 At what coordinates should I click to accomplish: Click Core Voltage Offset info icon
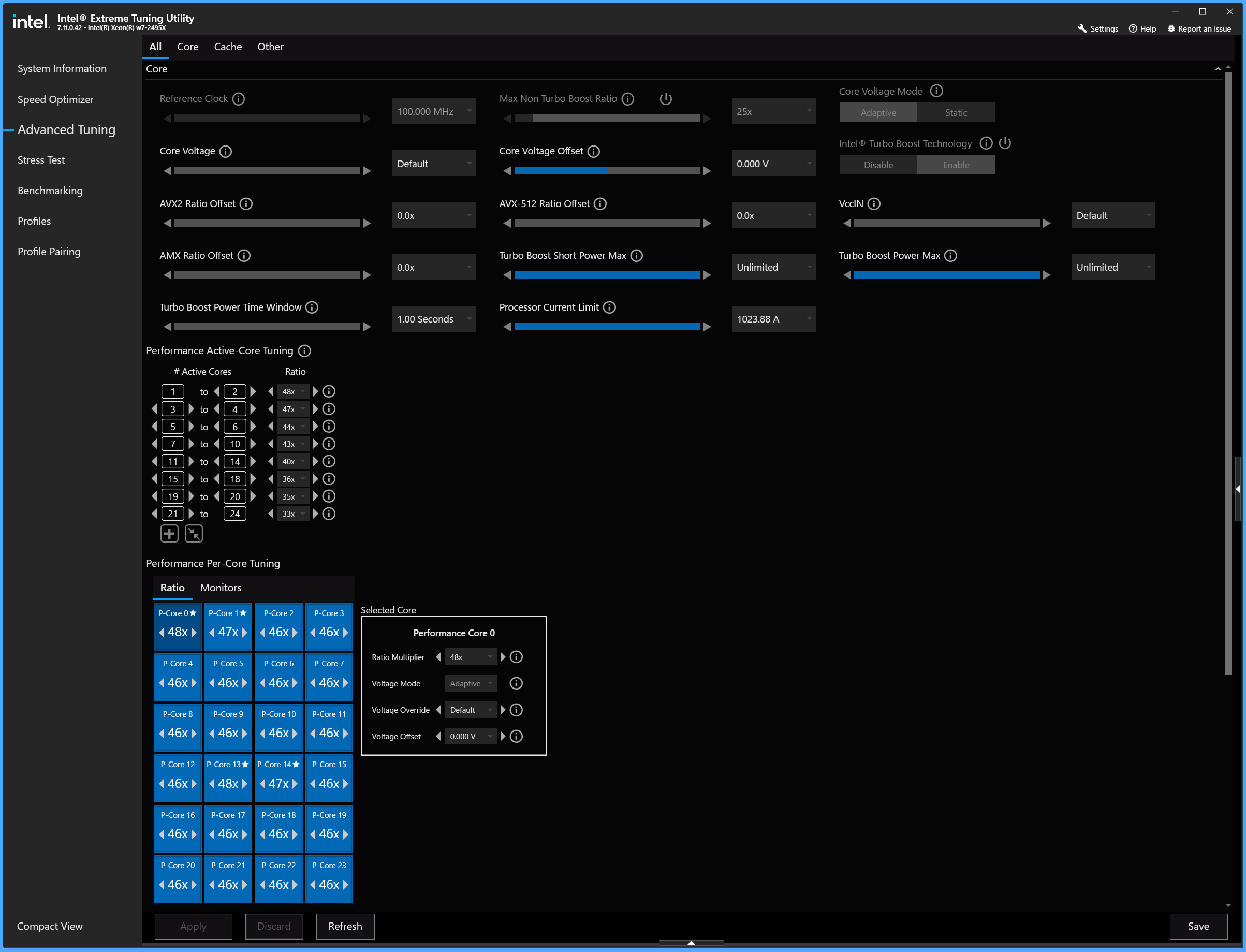coord(594,151)
